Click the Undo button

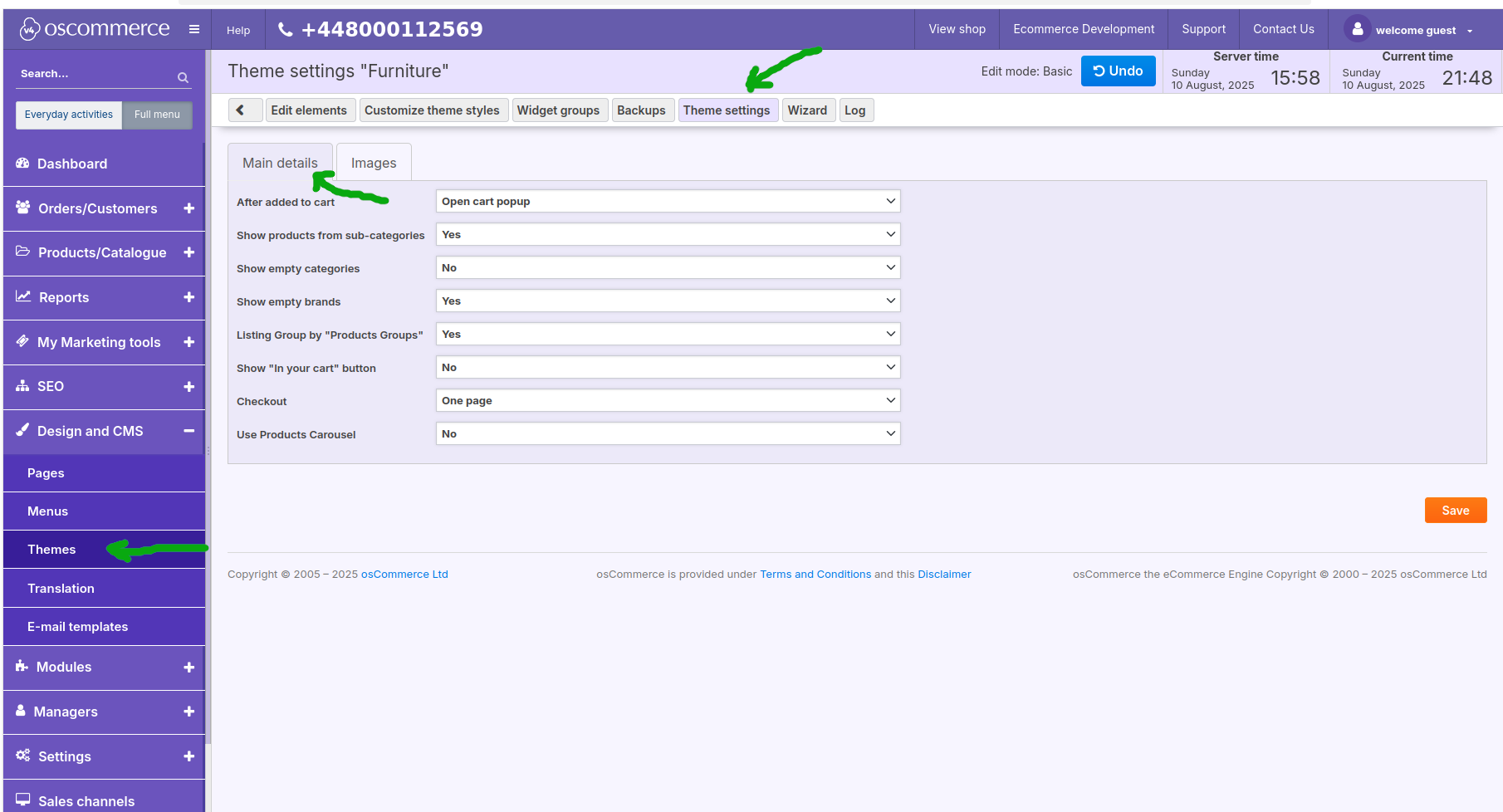[1118, 71]
